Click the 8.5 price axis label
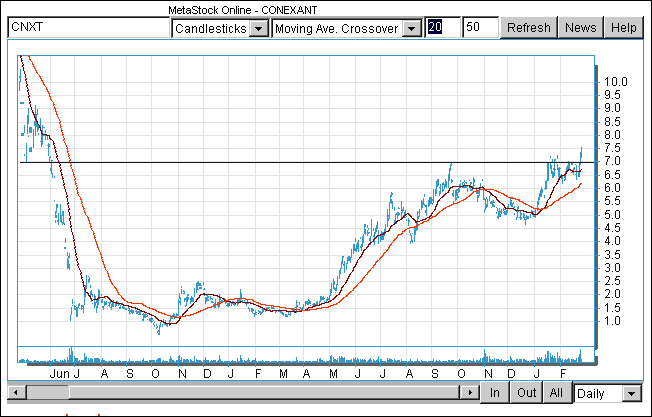Viewport: 652px width, 417px height. coord(612,121)
